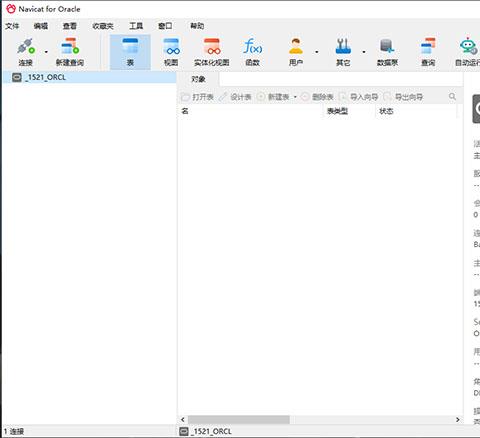Open the 查询 (Query) objects icon
The height and width of the screenshot is (438, 480).
428,52
